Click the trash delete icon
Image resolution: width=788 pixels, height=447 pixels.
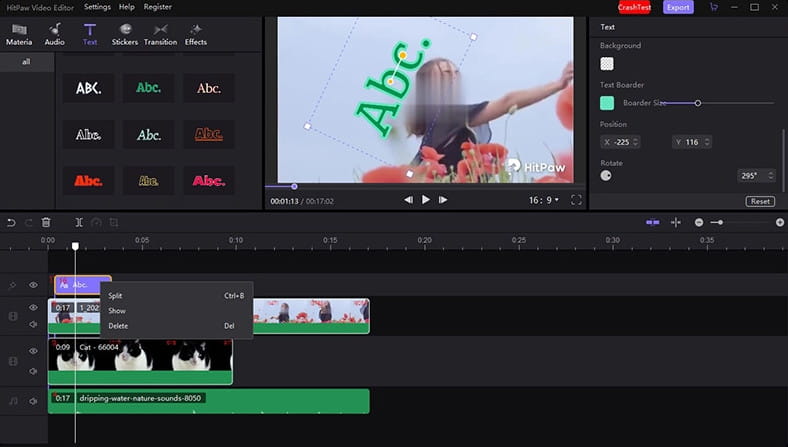click(x=46, y=222)
